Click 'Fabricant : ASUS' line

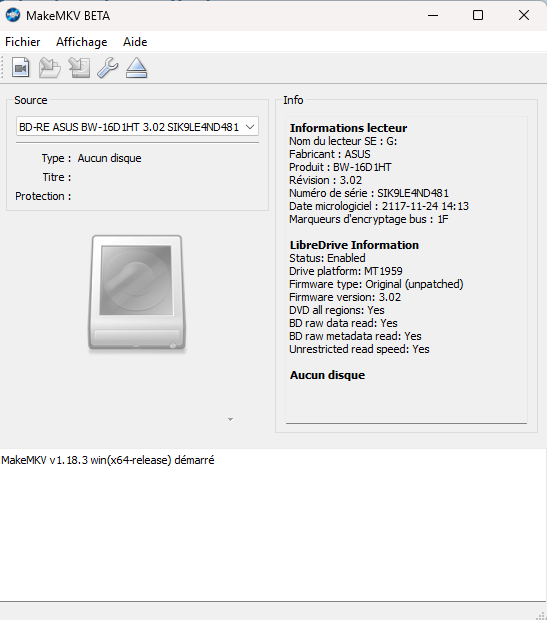click(329, 154)
